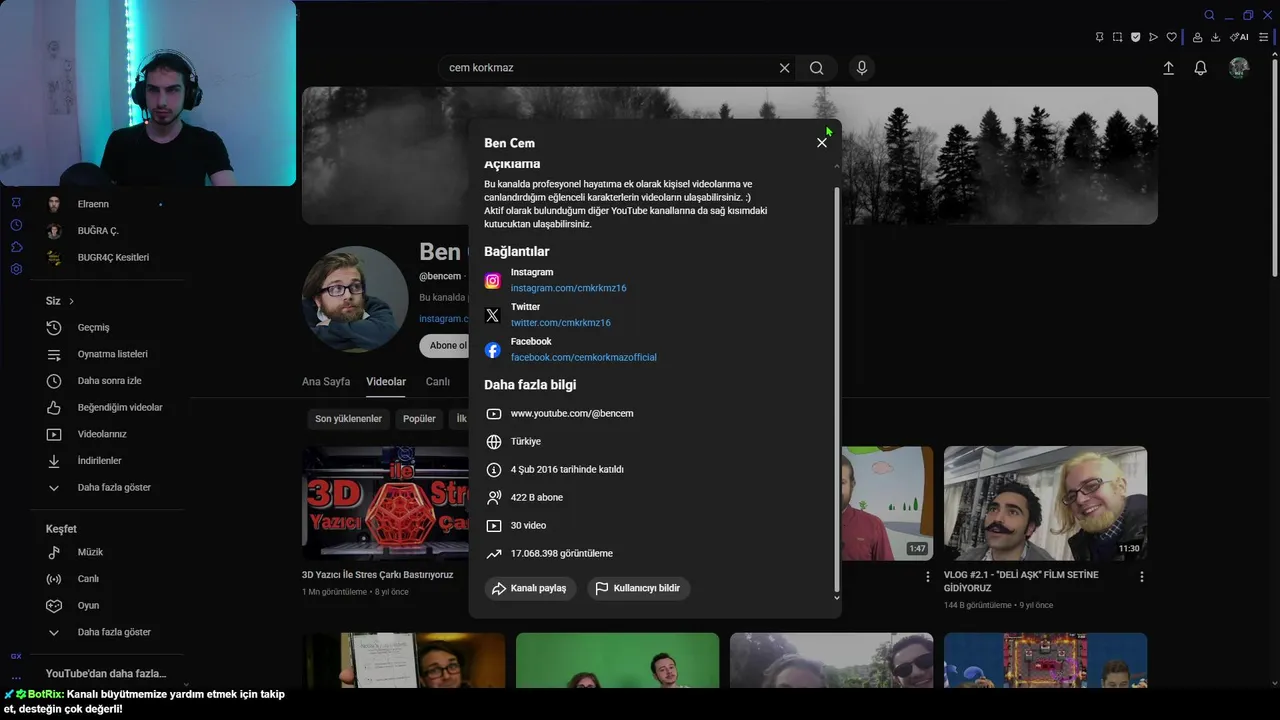
Task: Click the GX icon in the sidebar
Action: pyautogui.click(x=16, y=656)
